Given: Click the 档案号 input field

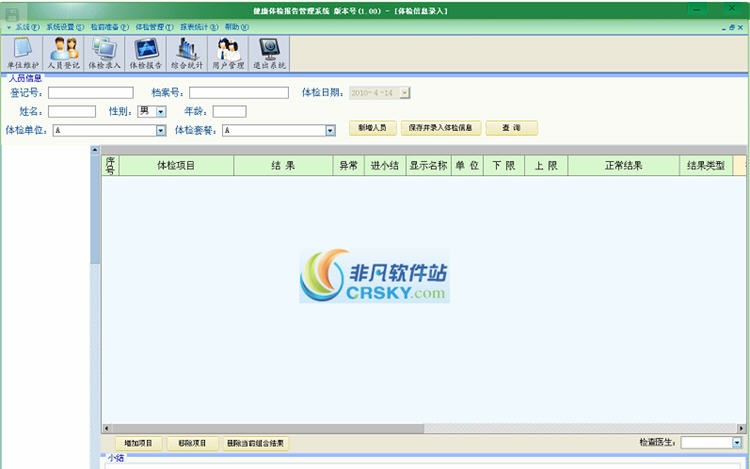Looking at the screenshot, I should tap(239, 93).
